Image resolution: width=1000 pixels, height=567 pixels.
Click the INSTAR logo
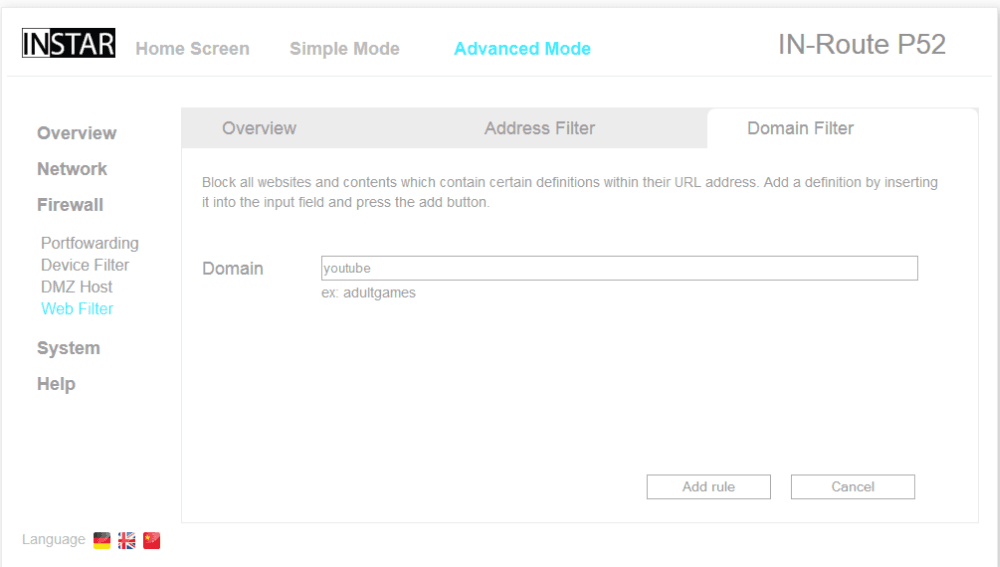pyautogui.click(x=68, y=45)
